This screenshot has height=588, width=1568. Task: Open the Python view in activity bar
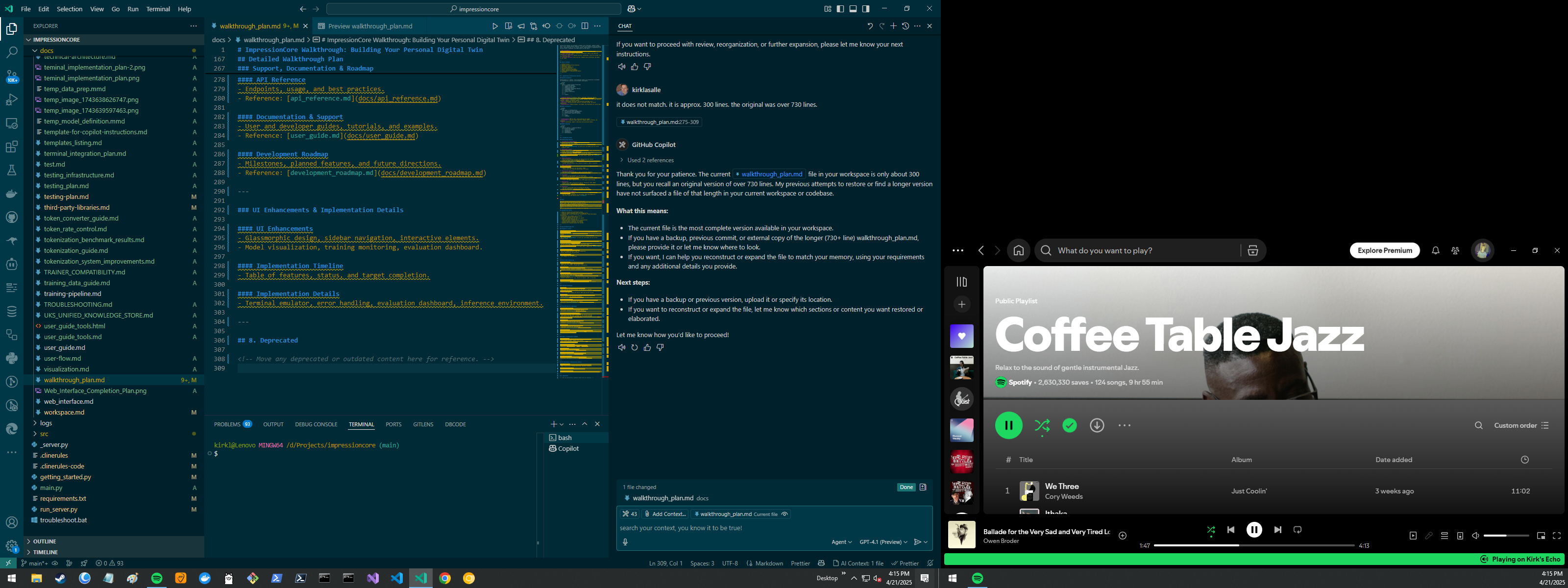point(12,359)
